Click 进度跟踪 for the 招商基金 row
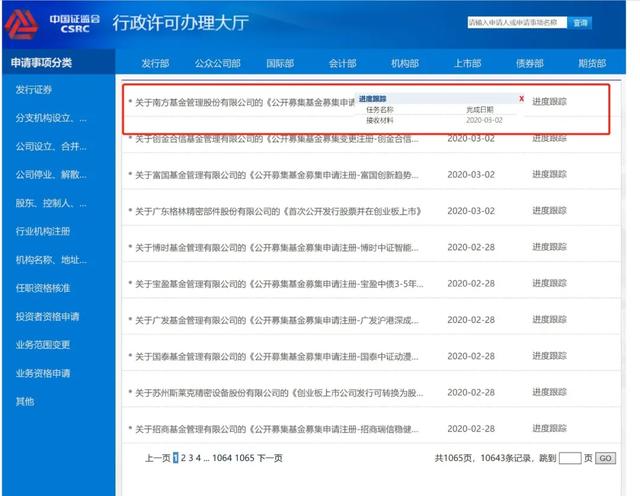Image resolution: width=640 pixels, height=496 pixels. click(x=549, y=429)
